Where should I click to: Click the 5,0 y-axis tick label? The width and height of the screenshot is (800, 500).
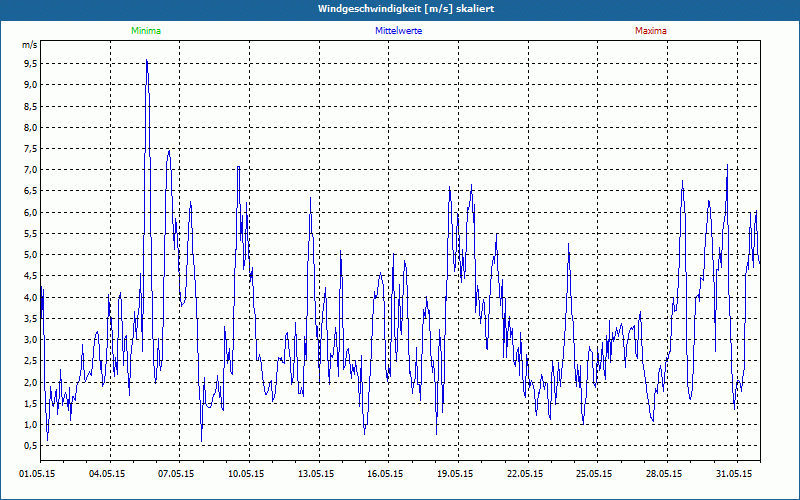30,255
